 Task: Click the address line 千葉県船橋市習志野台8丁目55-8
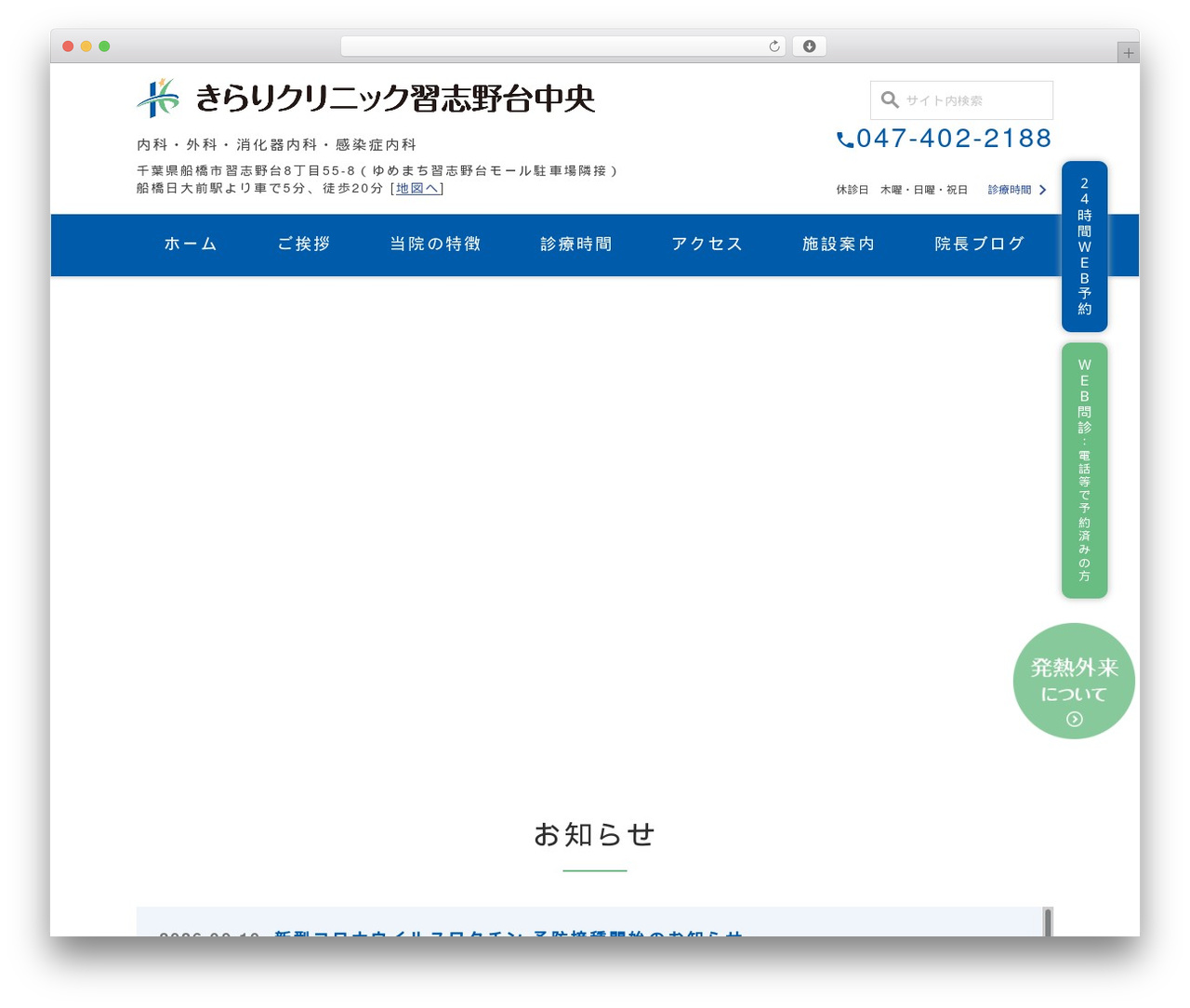click(377, 171)
